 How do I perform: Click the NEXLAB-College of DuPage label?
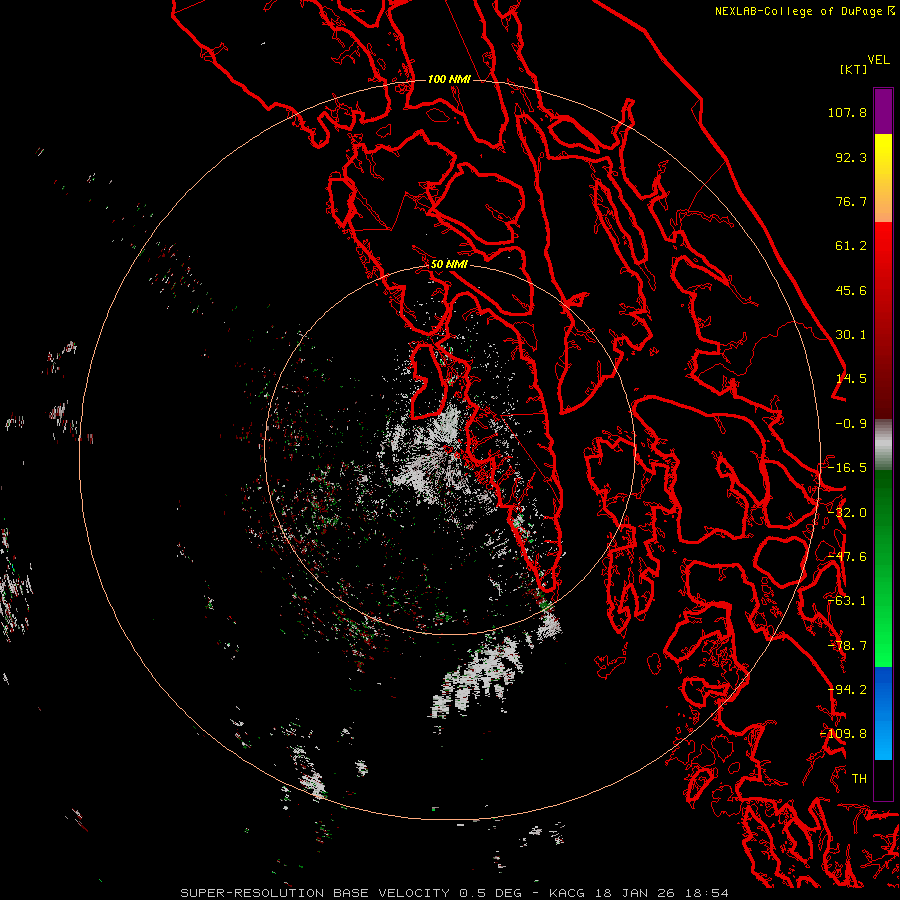click(798, 11)
